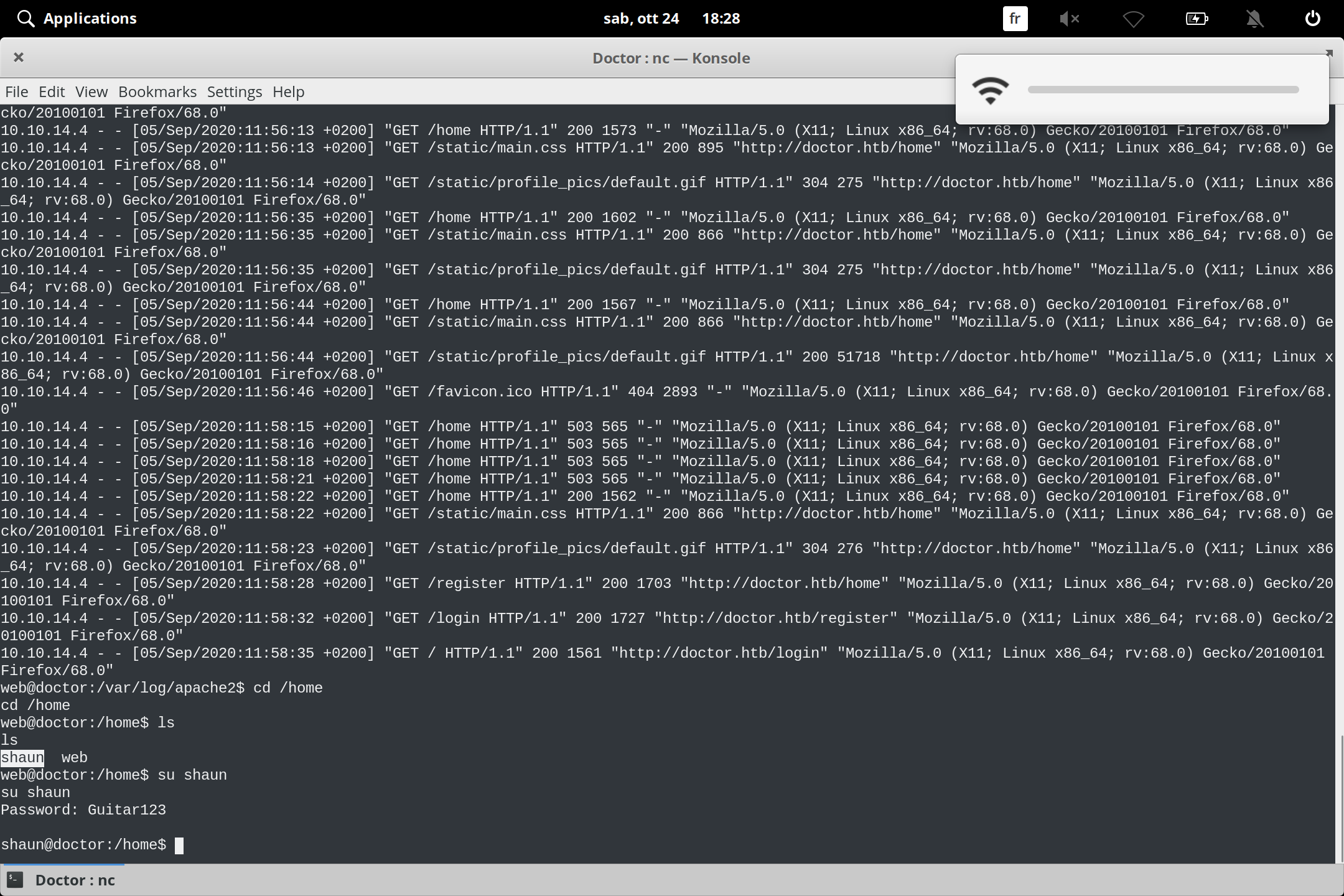This screenshot has width=1344, height=896.
Task: Click the battery charging indicator
Action: (x=1197, y=19)
